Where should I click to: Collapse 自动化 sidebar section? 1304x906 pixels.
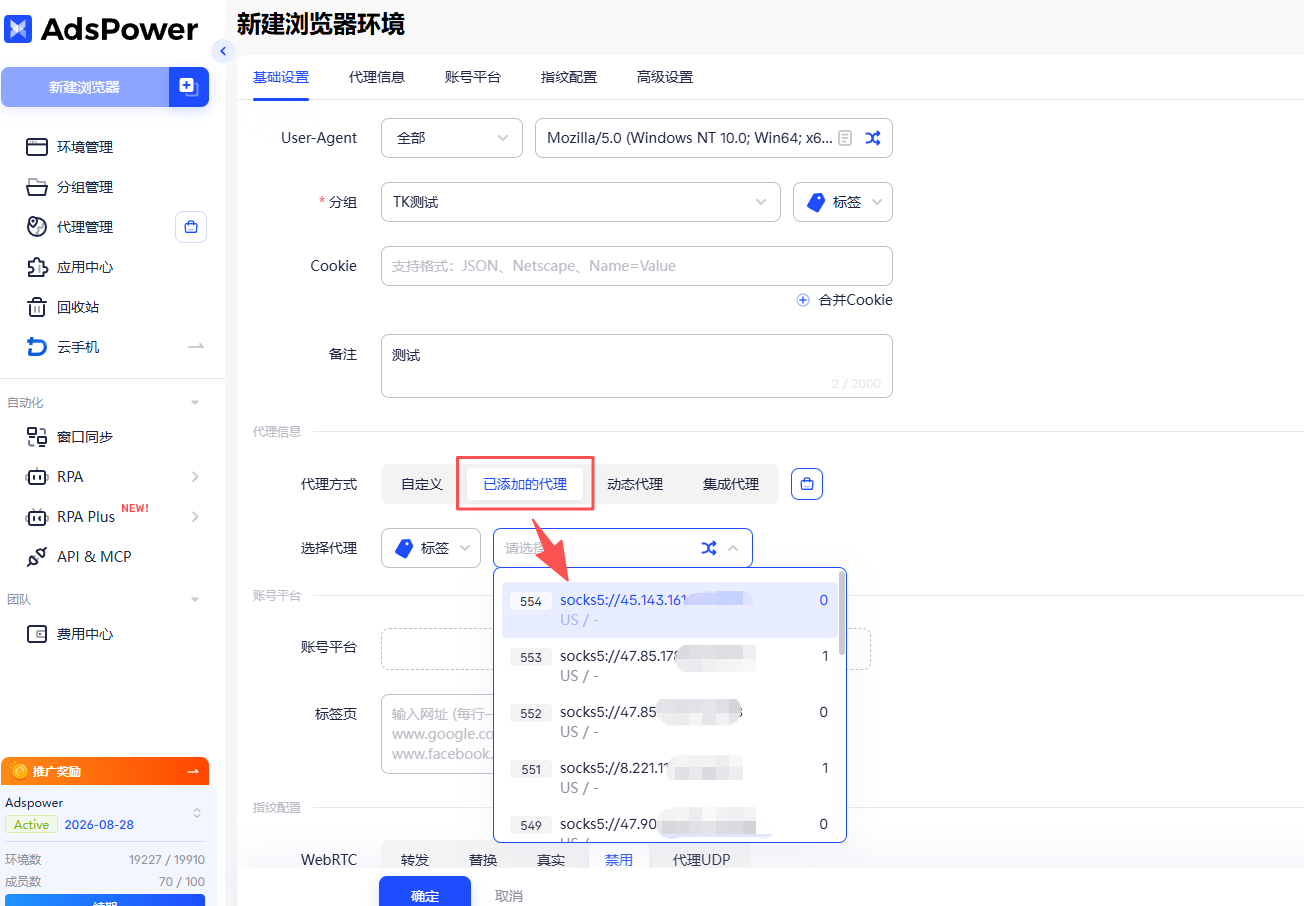tap(195, 403)
